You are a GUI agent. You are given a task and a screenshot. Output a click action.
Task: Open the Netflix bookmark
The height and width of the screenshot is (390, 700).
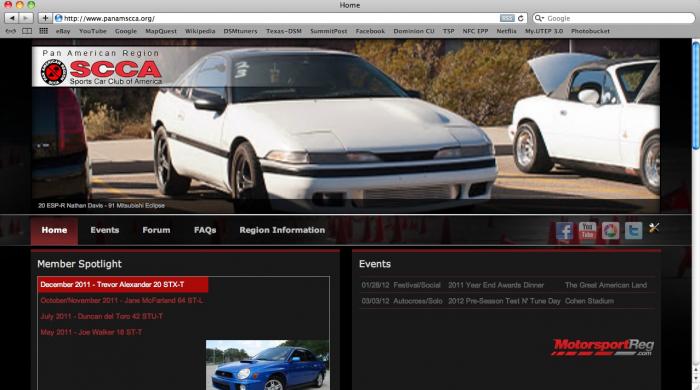(x=506, y=31)
